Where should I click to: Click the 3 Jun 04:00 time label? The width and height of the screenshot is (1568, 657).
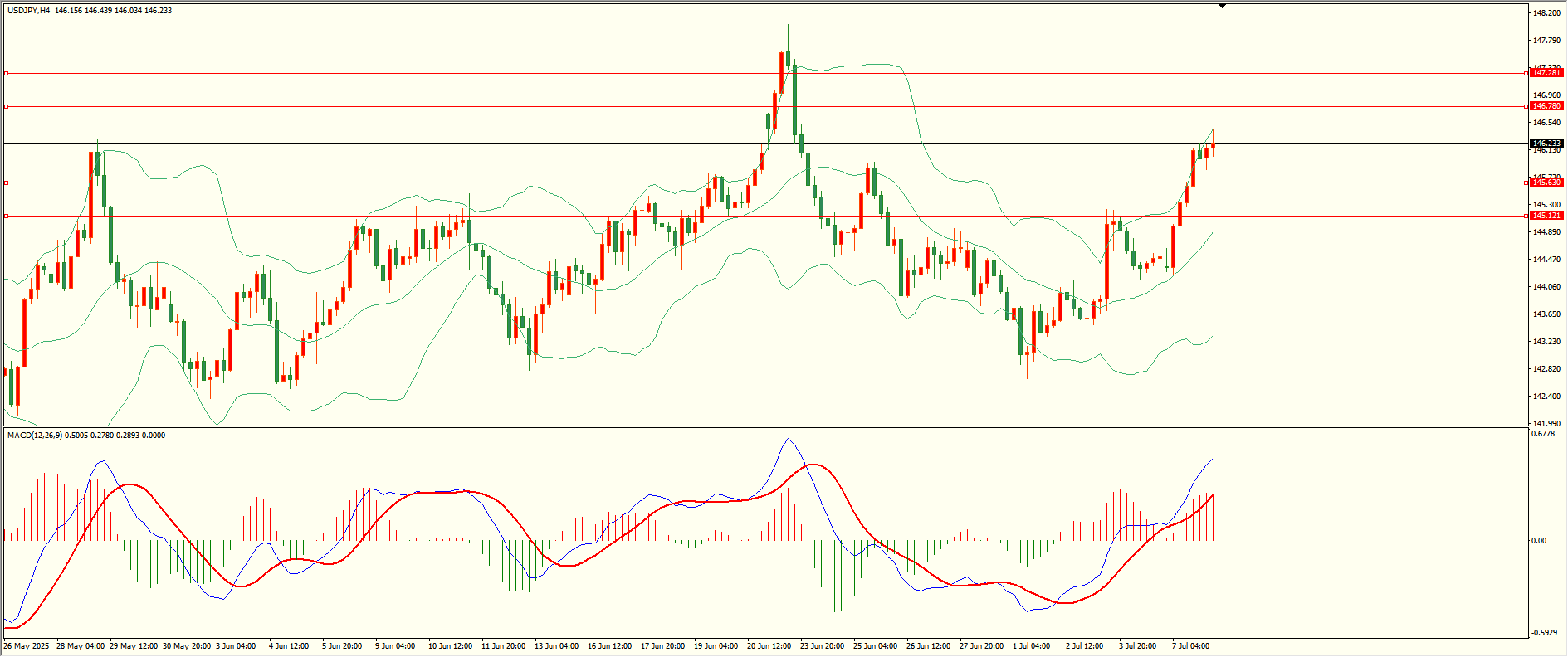(x=237, y=646)
